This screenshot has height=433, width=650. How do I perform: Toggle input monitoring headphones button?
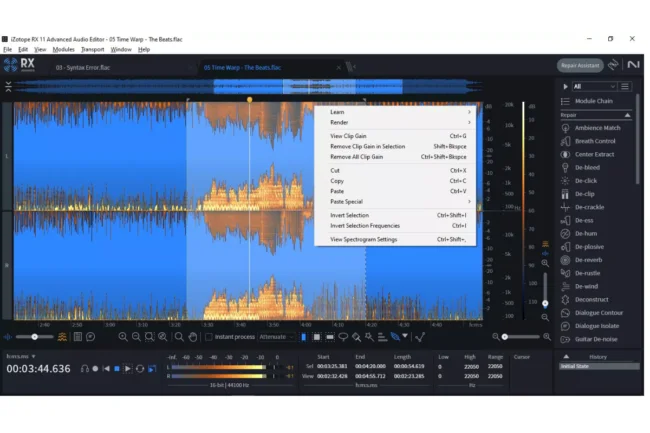pos(85,369)
